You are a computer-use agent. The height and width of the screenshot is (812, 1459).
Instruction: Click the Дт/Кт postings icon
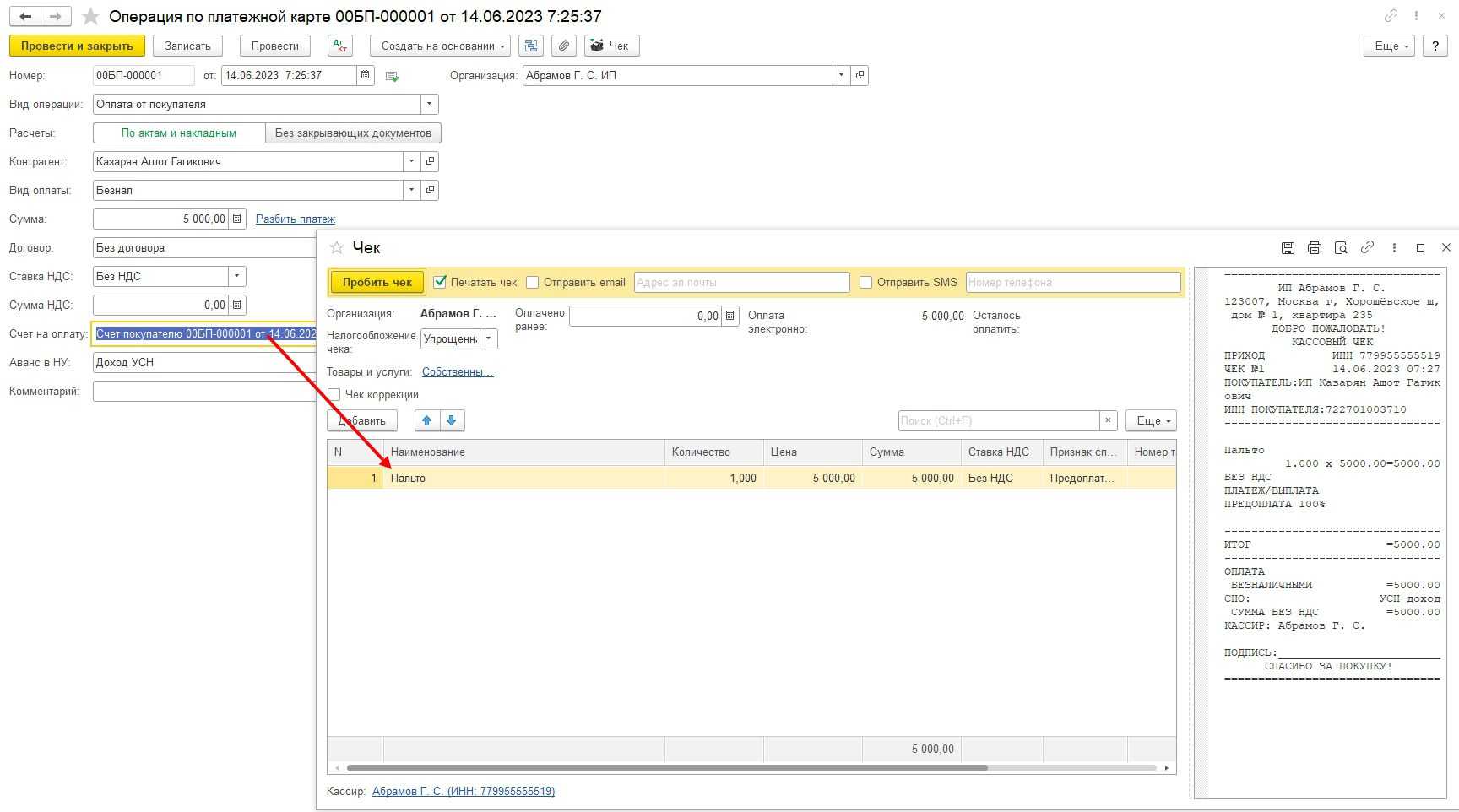coord(340,46)
